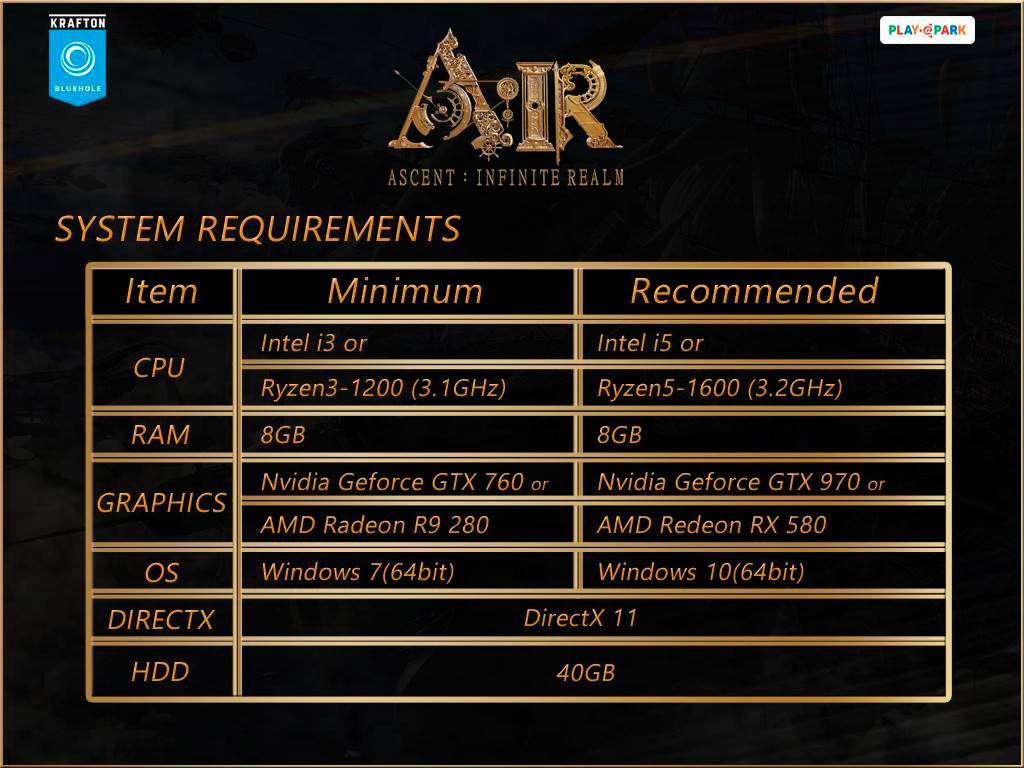Select the Minimum column header

tap(405, 291)
